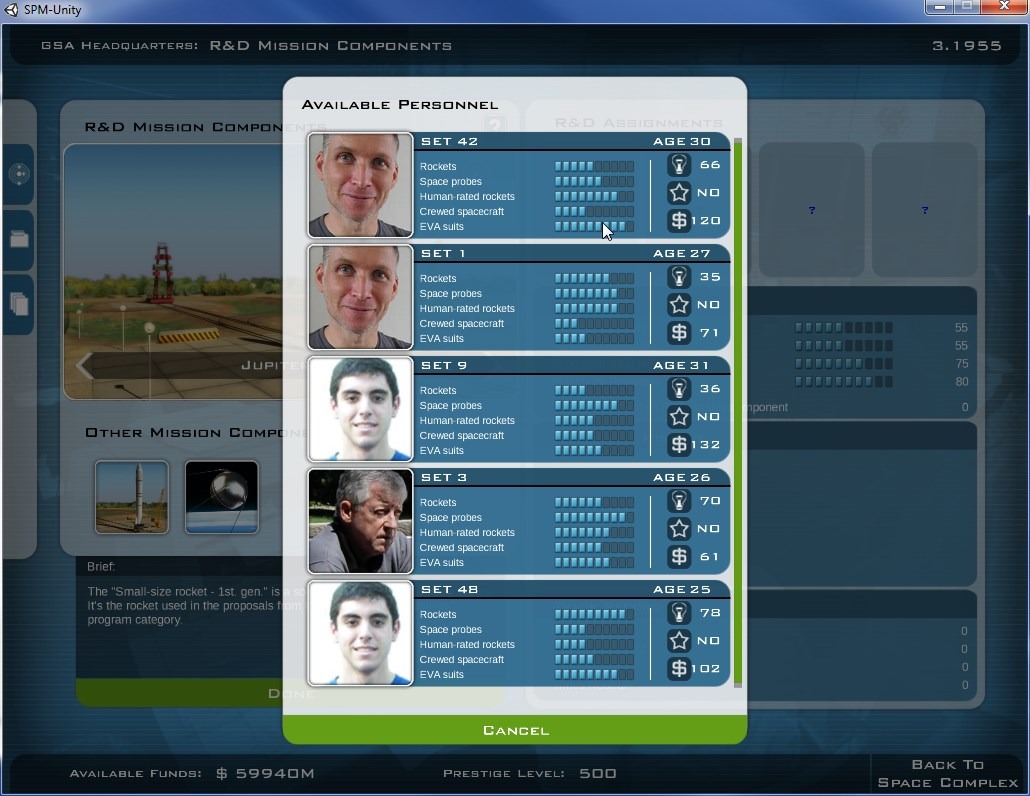Click star icon in Set 42 row
The image size is (1030, 796).
coord(679,193)
